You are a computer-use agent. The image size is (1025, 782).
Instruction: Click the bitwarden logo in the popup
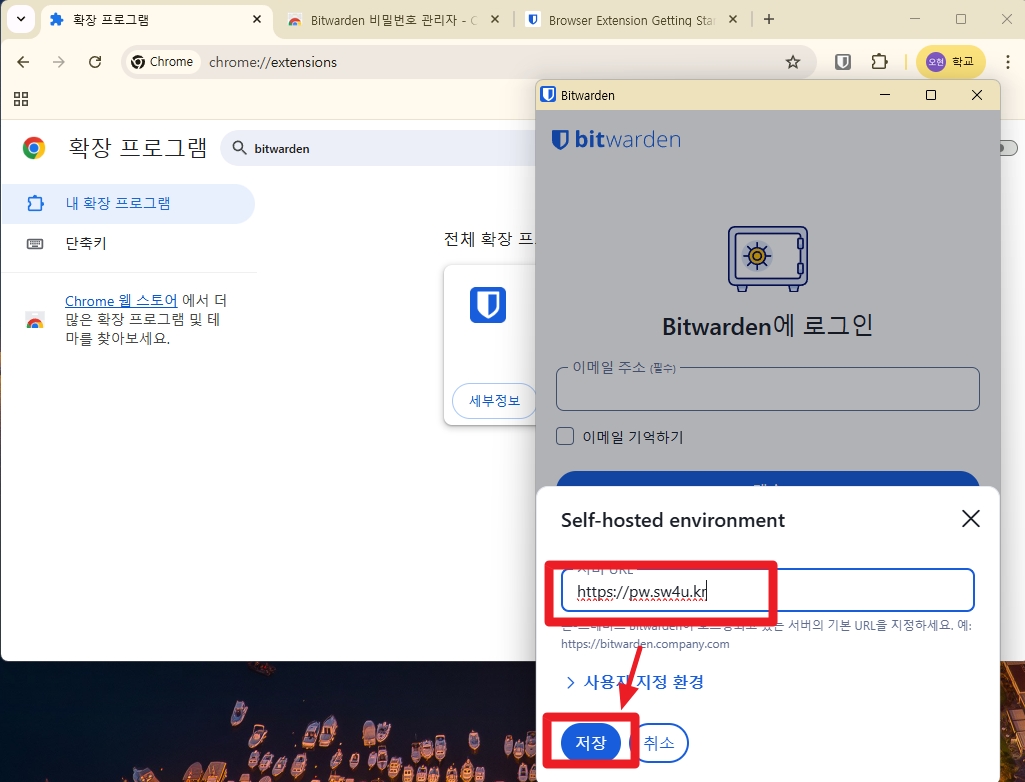click(x=615, y=140)
